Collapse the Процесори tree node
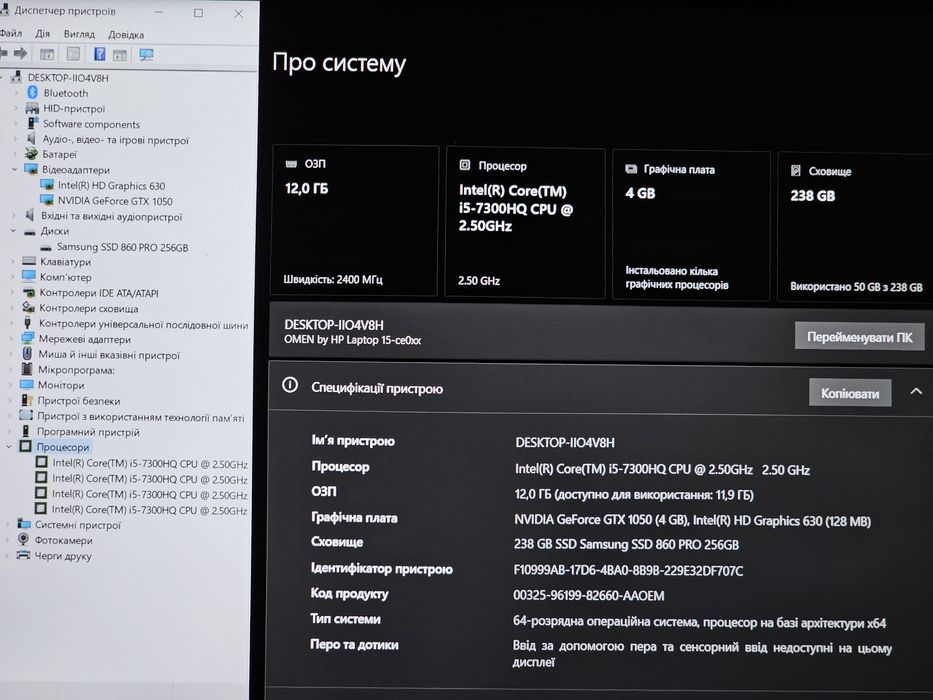933x700 pixels. click(9, 446)
